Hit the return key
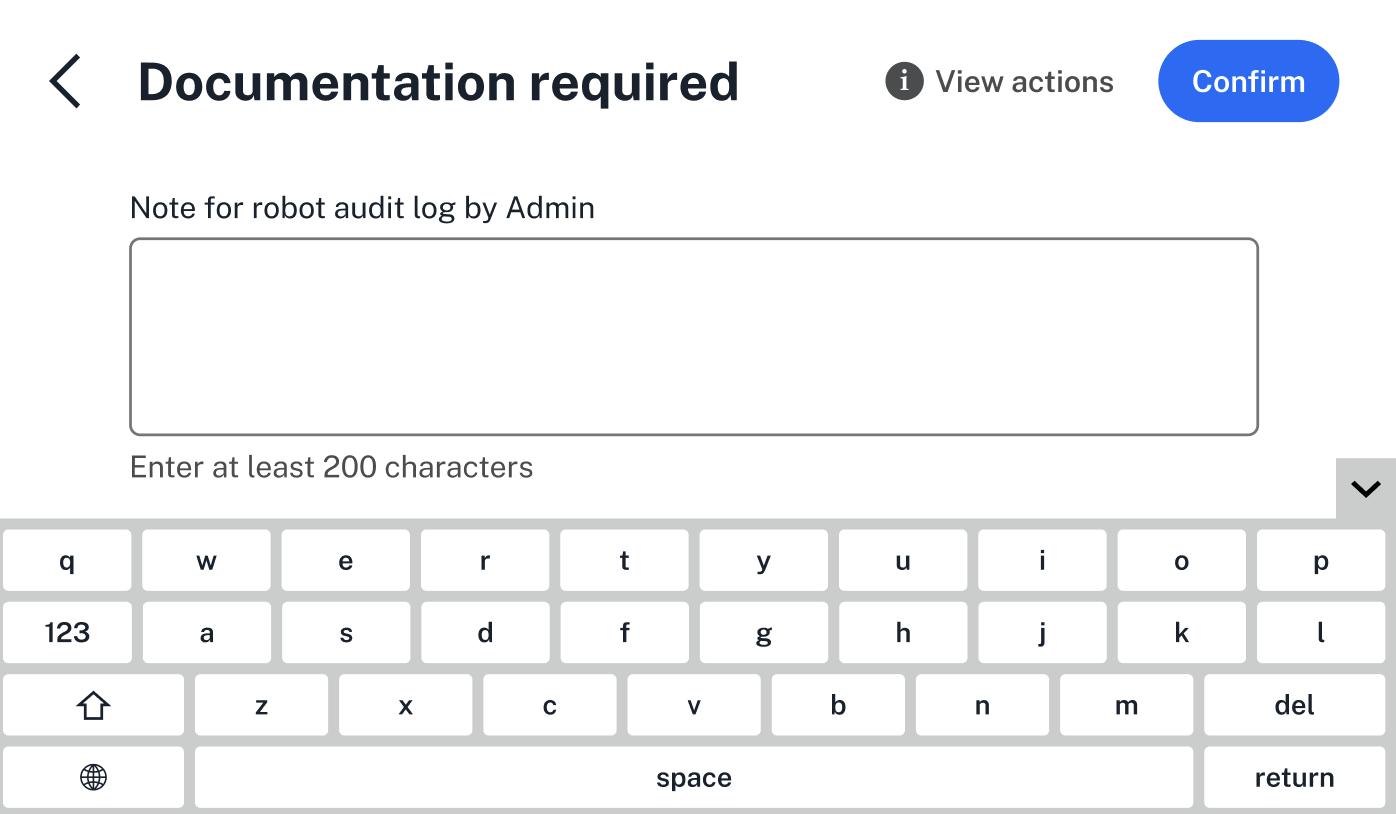This screenshot has height=814, width=1396. (x=1294, y=777)
